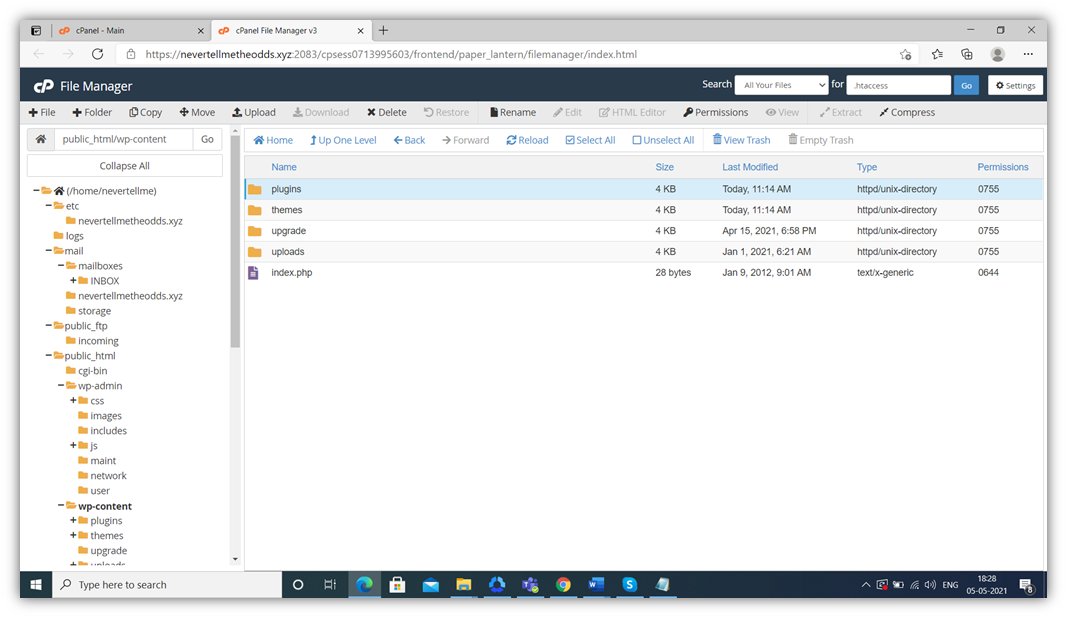Expand the js folder in tree
This screenshot has height=618, width=1067.
click(x=73, y=445)
